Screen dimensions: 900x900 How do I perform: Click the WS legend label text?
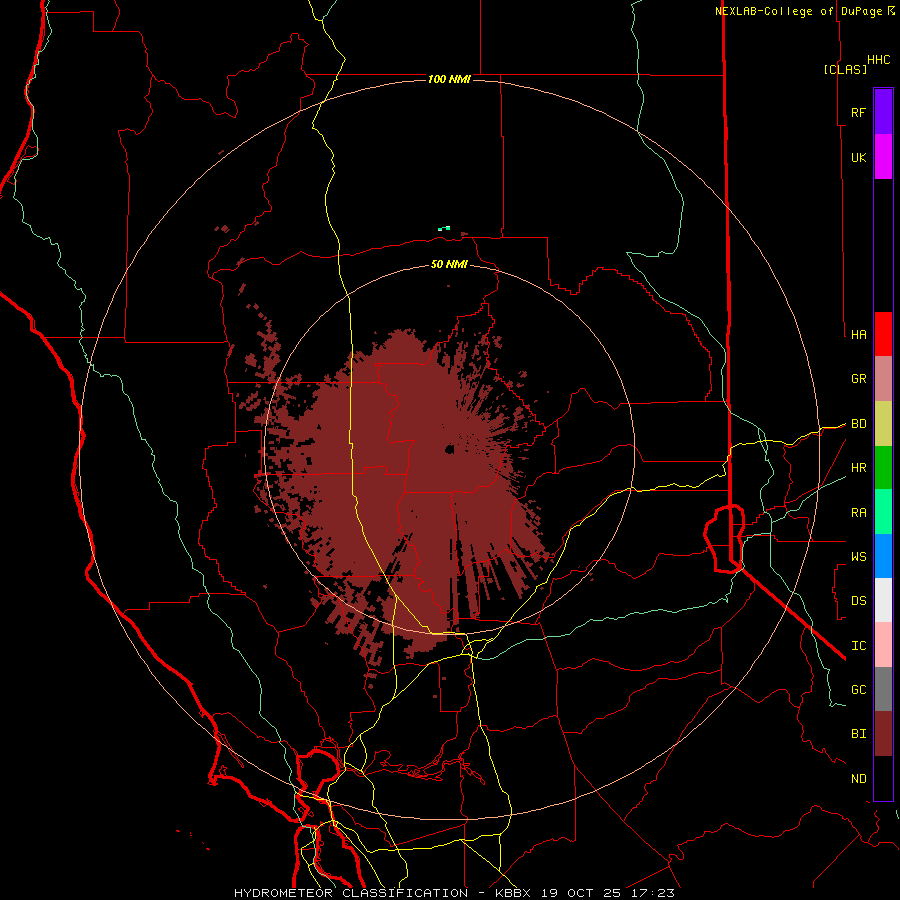(858, 556)
